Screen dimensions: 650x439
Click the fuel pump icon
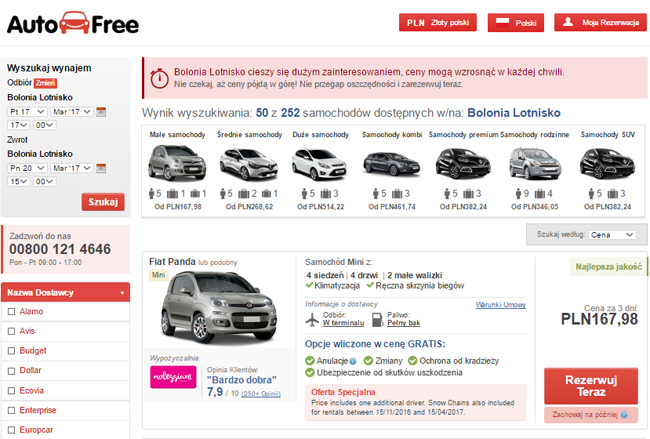(377, 320)
